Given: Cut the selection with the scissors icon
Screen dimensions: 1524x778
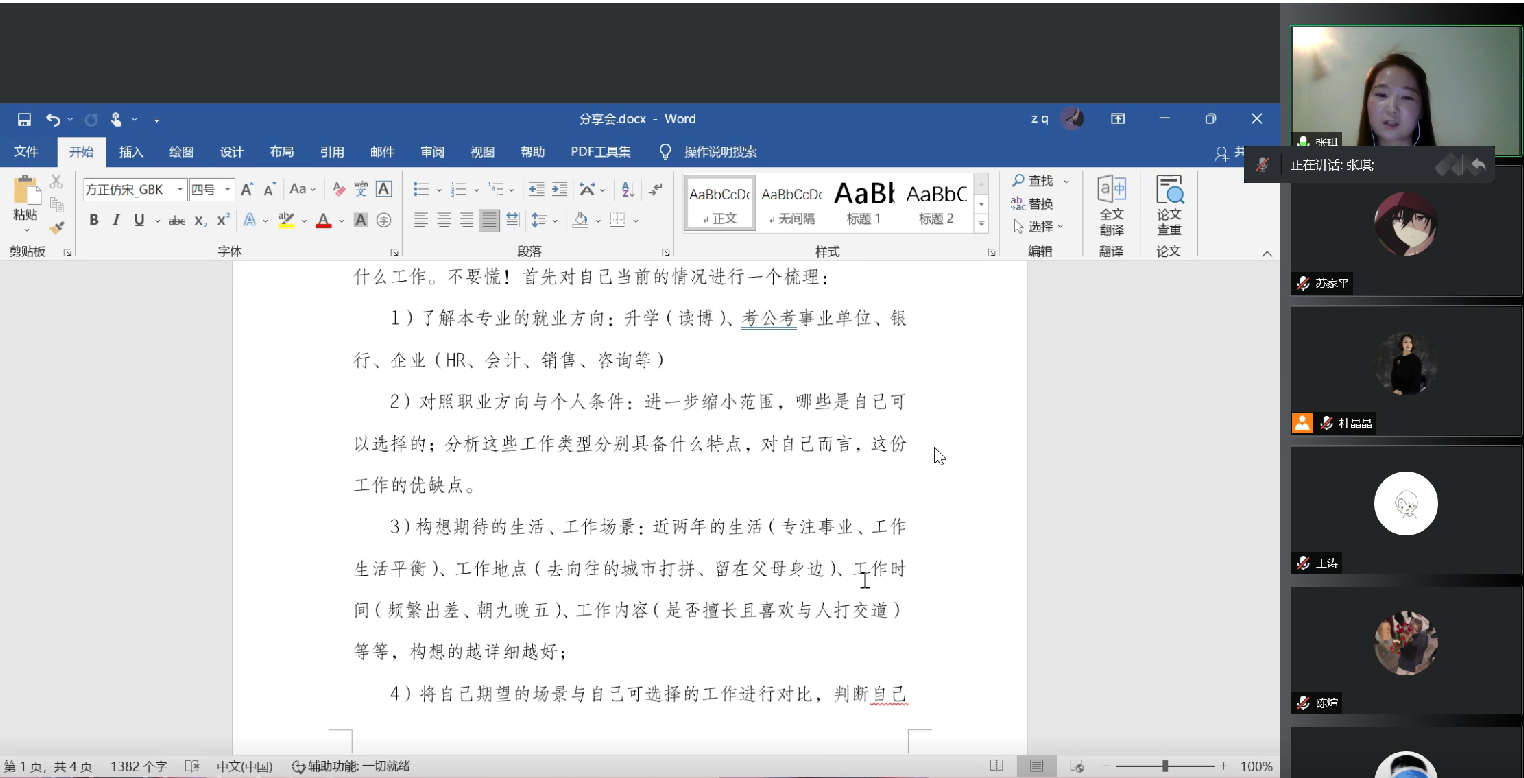Looking at the screenshot, I should pyautogui.click(x=56, y=181).
